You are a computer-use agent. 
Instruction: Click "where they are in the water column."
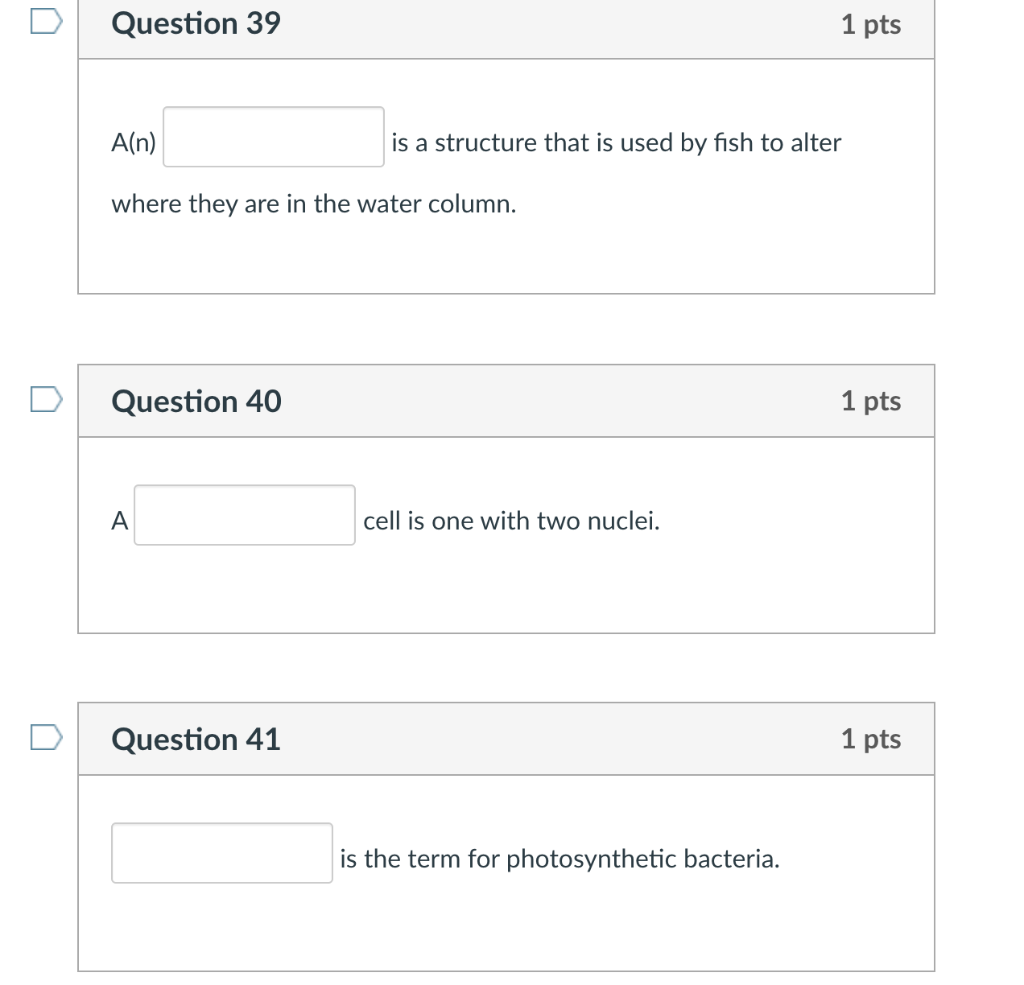(x=314, y=205)
